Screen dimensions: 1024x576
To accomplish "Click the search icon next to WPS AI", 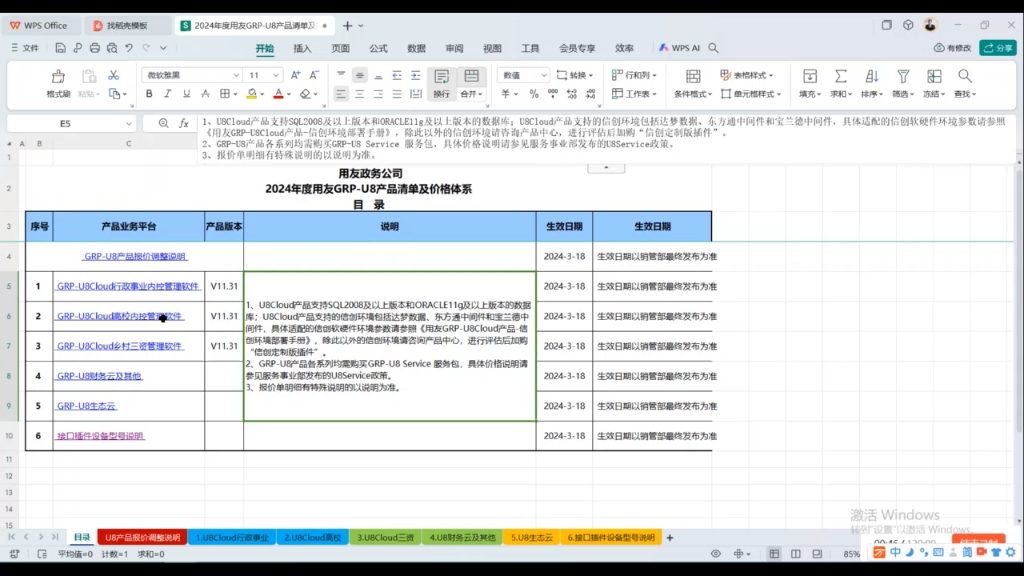I will click(x=713, y=48).
